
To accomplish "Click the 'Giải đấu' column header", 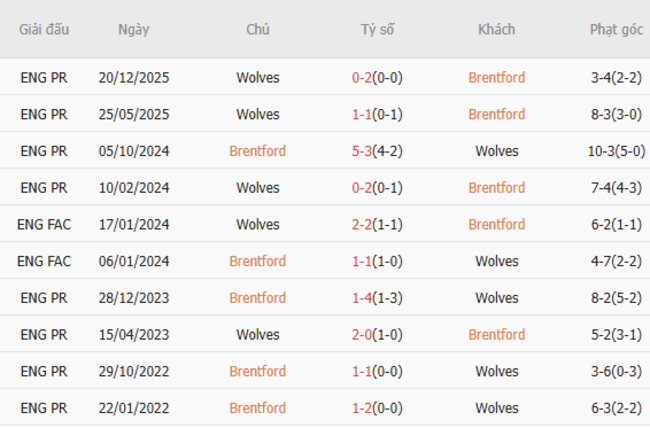I will [x=44, y=29].
